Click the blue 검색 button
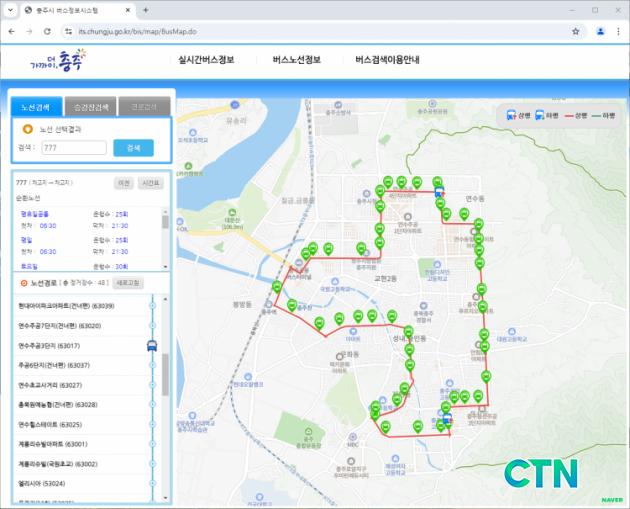Screen dimensions: 630x509 [x=133, y=148]
